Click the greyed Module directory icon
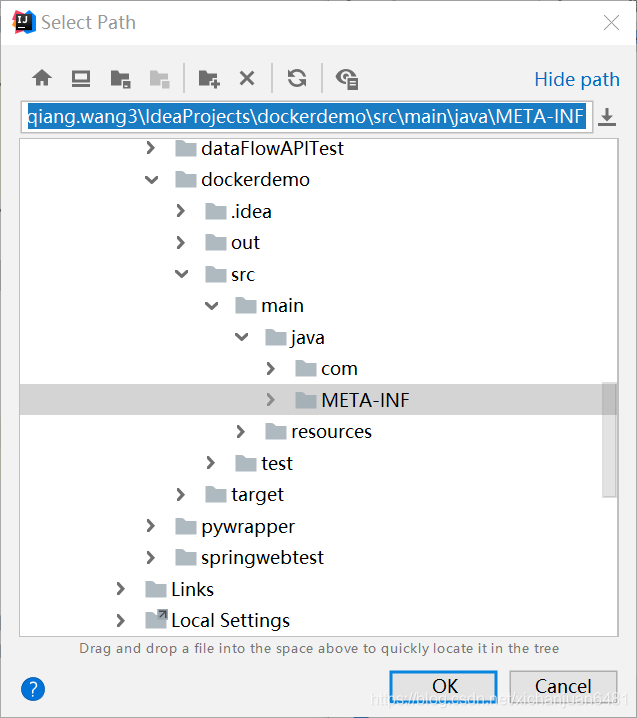 coord(160,79)
